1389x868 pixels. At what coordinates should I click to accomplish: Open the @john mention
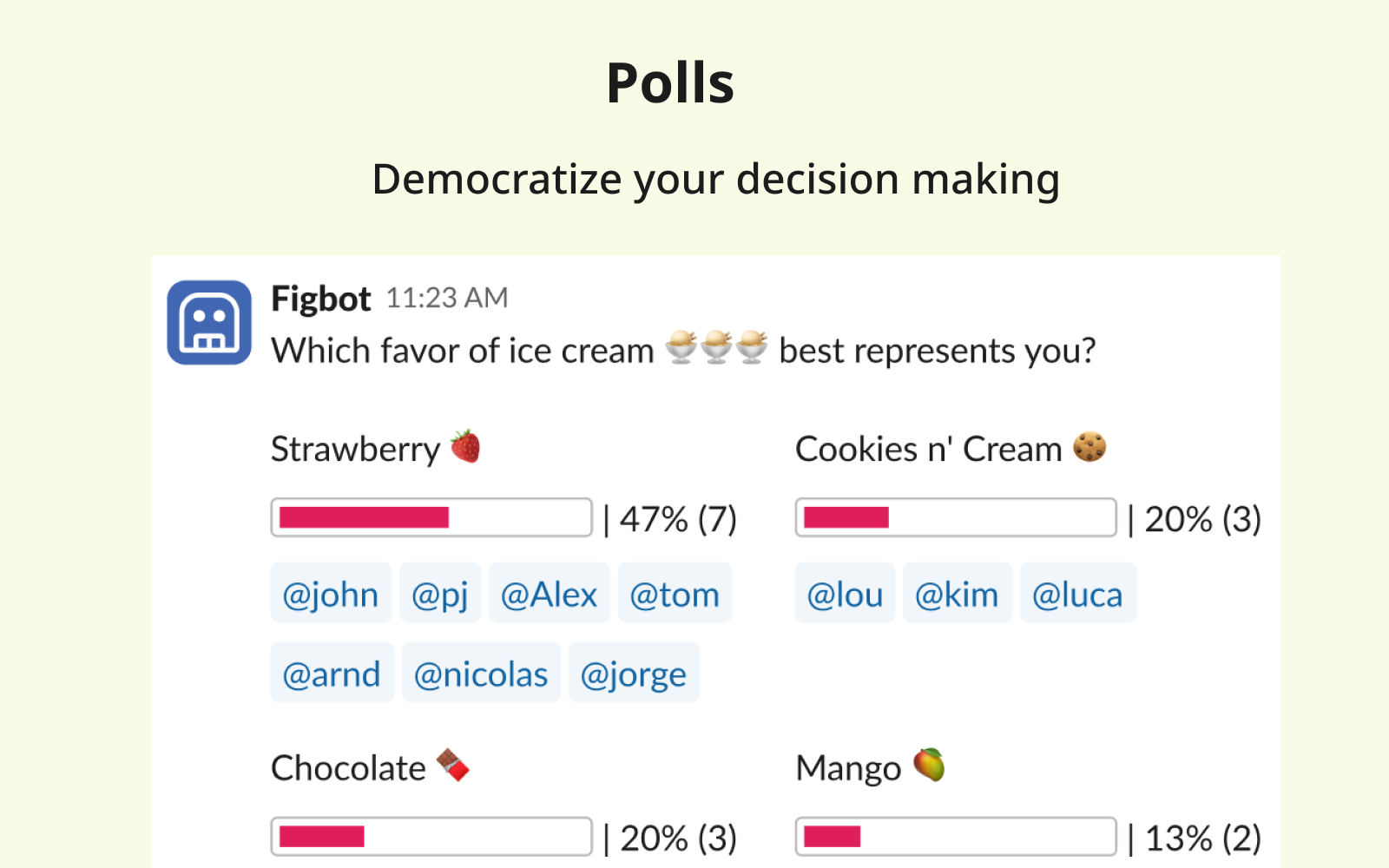pyautogui.click(x=331, y=594)
